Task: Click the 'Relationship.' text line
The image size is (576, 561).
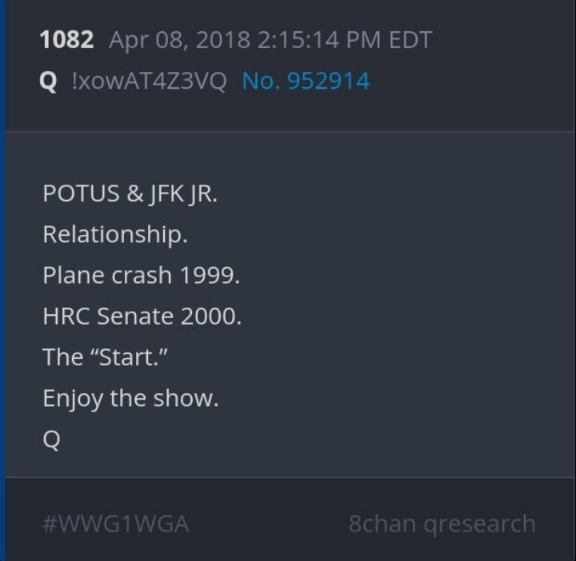Action: 115,234
